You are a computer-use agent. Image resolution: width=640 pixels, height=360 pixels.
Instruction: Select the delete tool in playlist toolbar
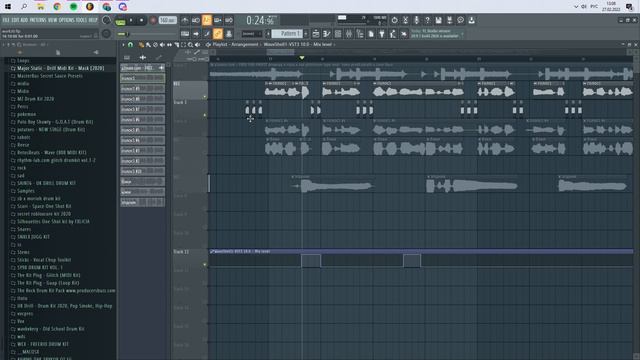[155, 44]
